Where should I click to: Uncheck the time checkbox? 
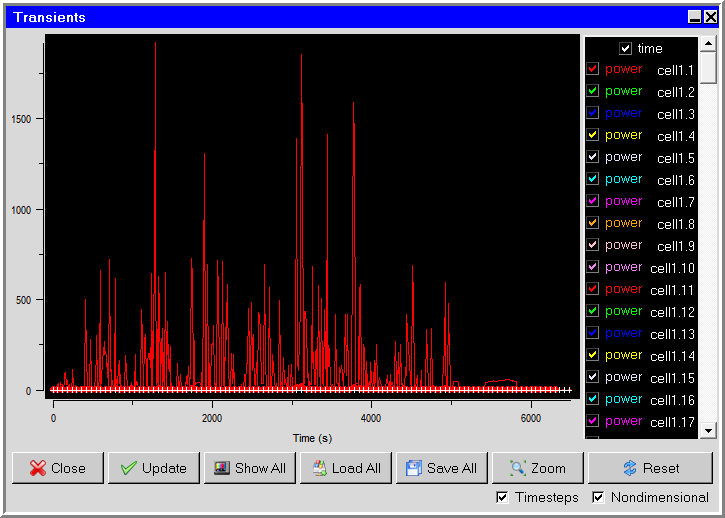pyautogui.click(x=626, y=48)
